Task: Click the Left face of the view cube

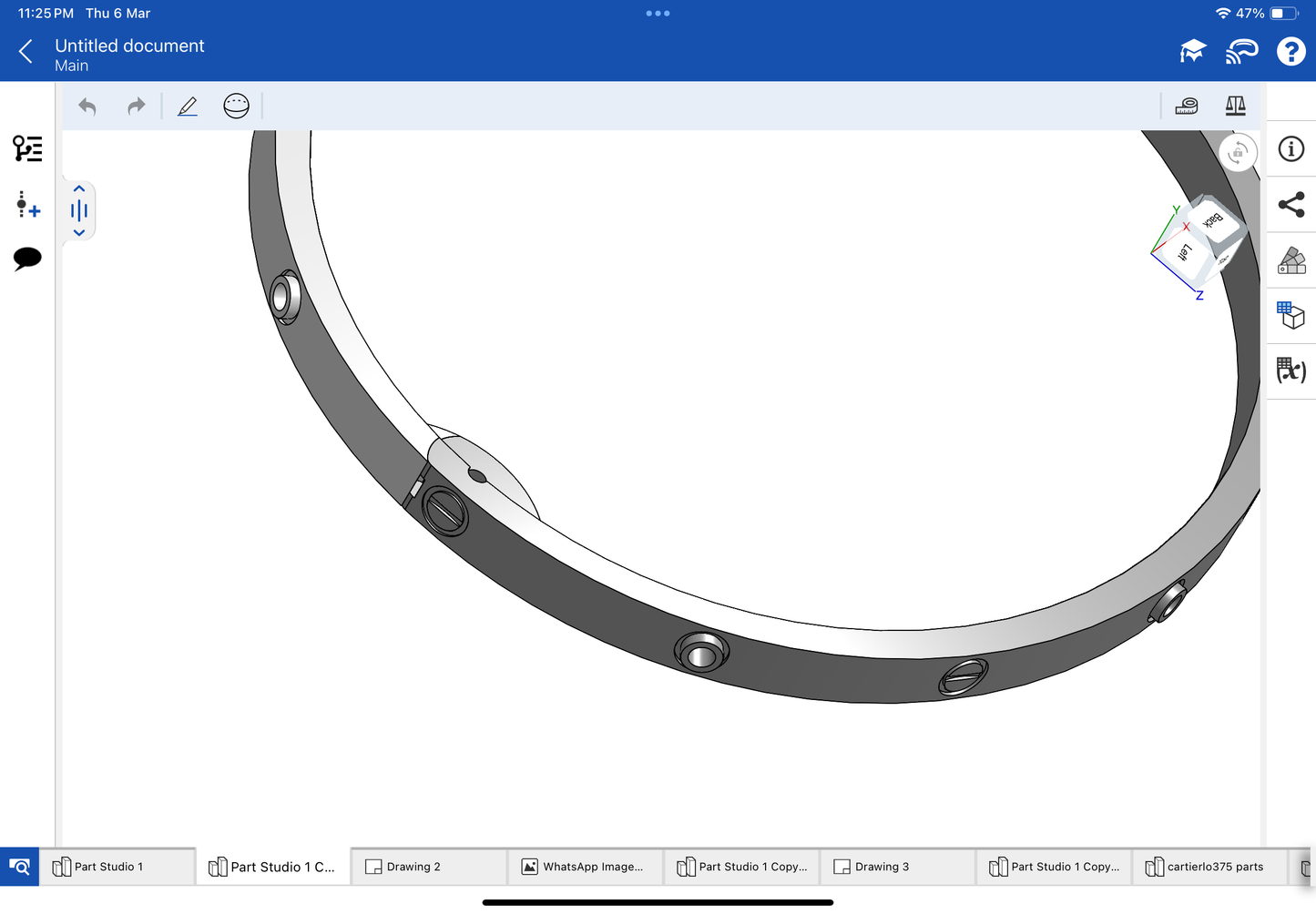Action: (x=1185, y=253)
